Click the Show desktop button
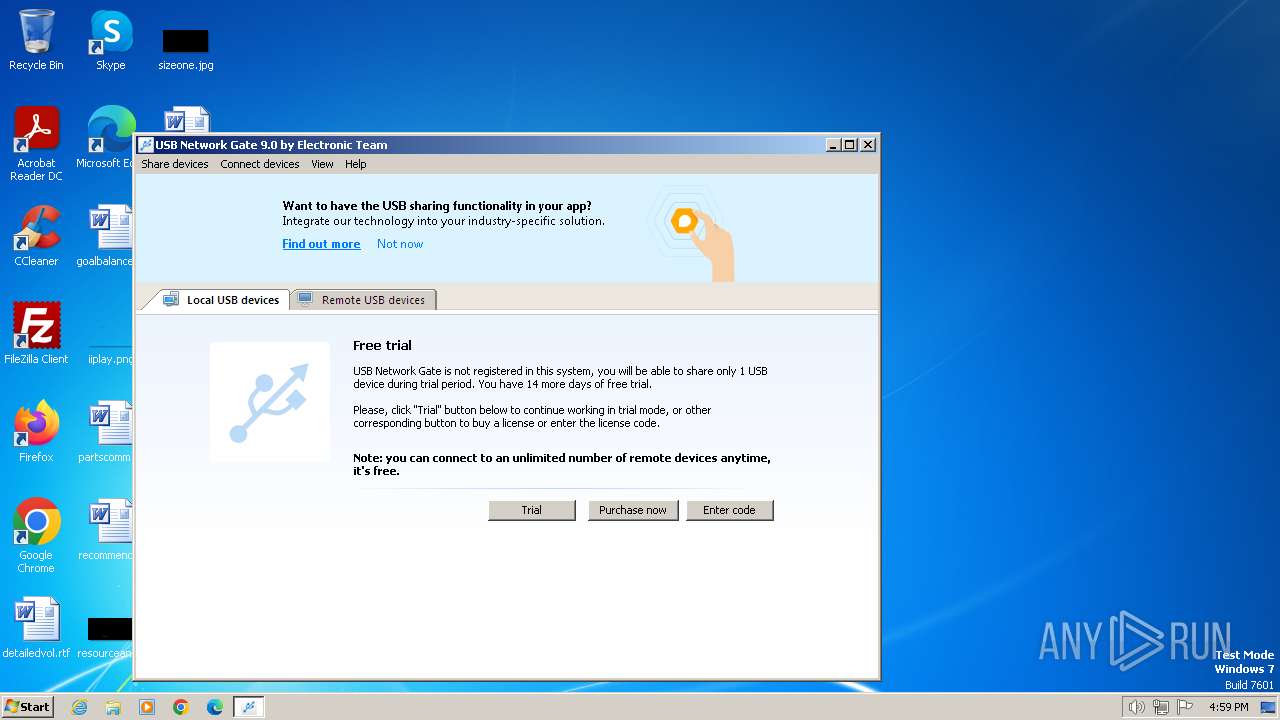The width and height of the screenshot is (1280, 720). coord(1268,707)
